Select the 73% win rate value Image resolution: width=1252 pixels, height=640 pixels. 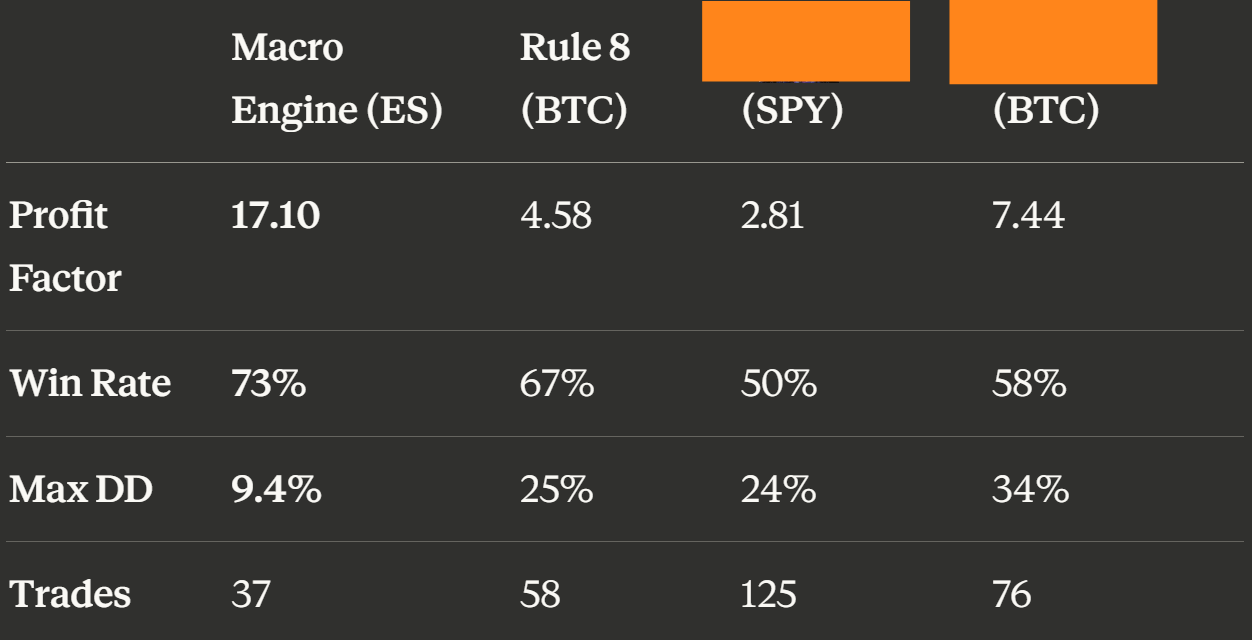tap(268, 383)
